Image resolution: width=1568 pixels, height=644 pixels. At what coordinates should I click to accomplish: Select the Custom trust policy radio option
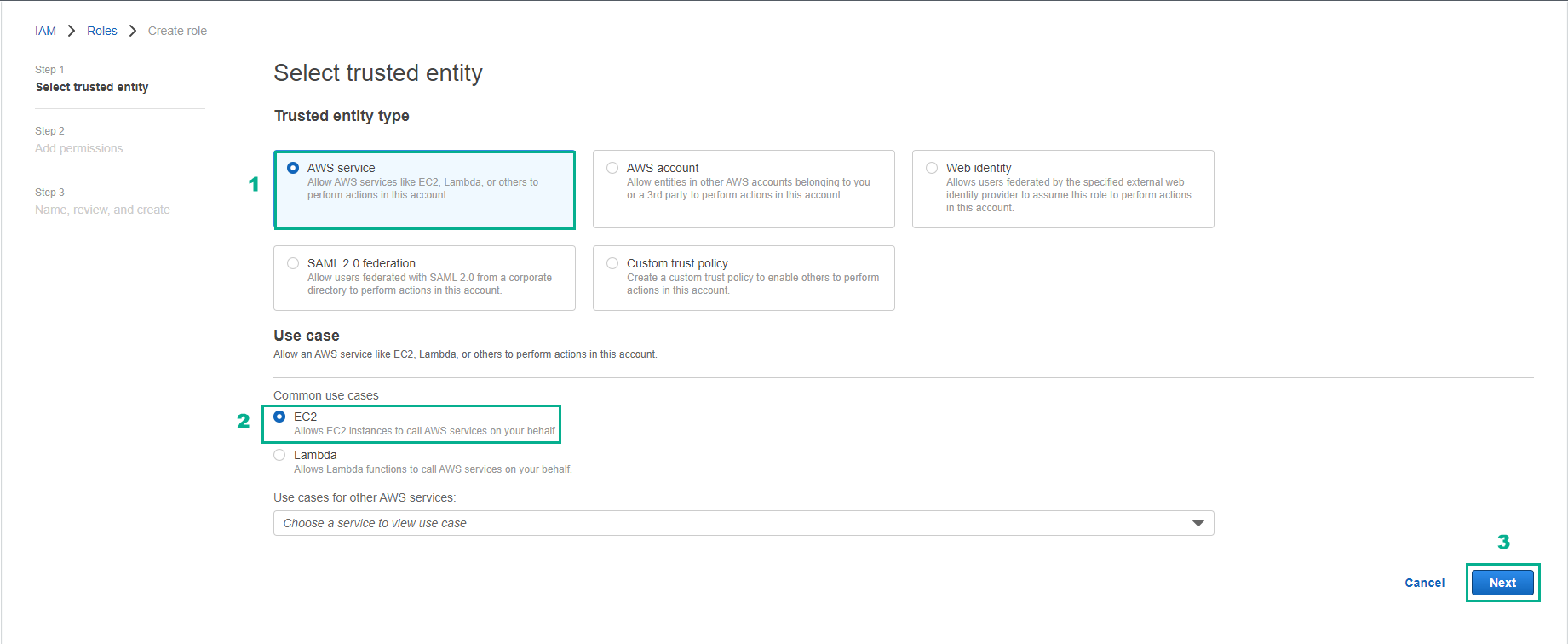[x=612, y=263]
